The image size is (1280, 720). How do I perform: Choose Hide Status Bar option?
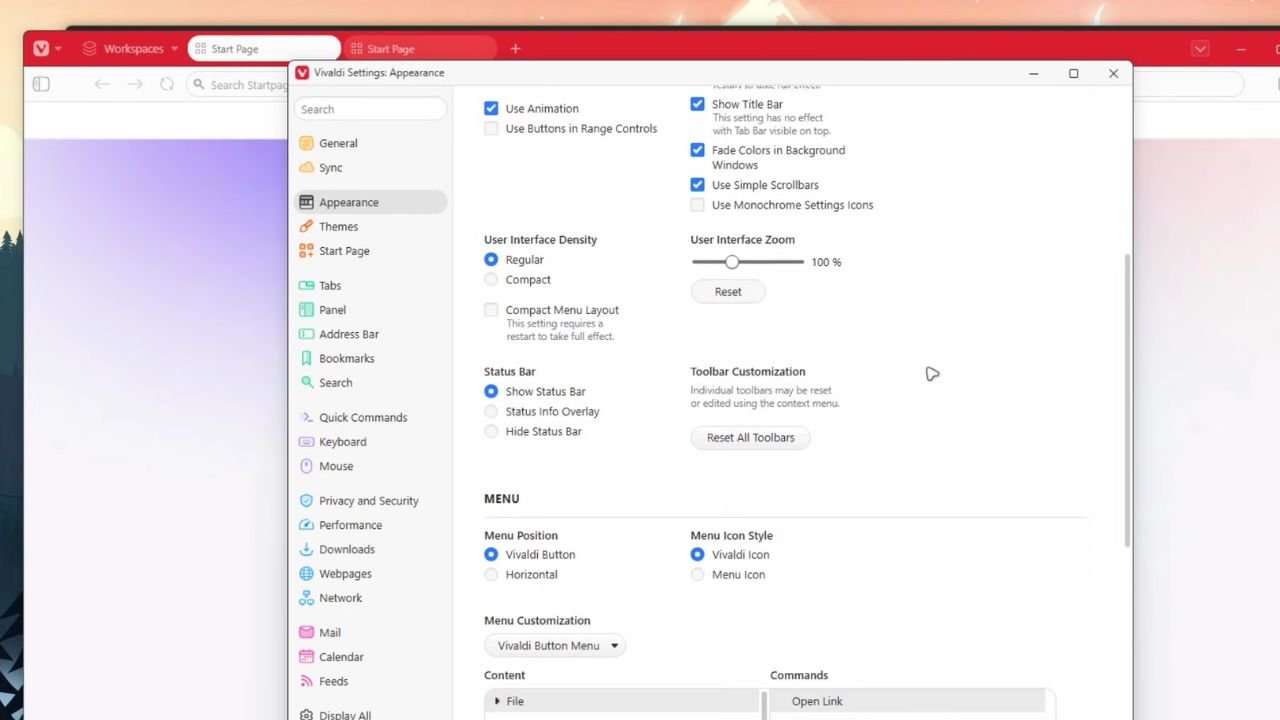pos(491,431)
